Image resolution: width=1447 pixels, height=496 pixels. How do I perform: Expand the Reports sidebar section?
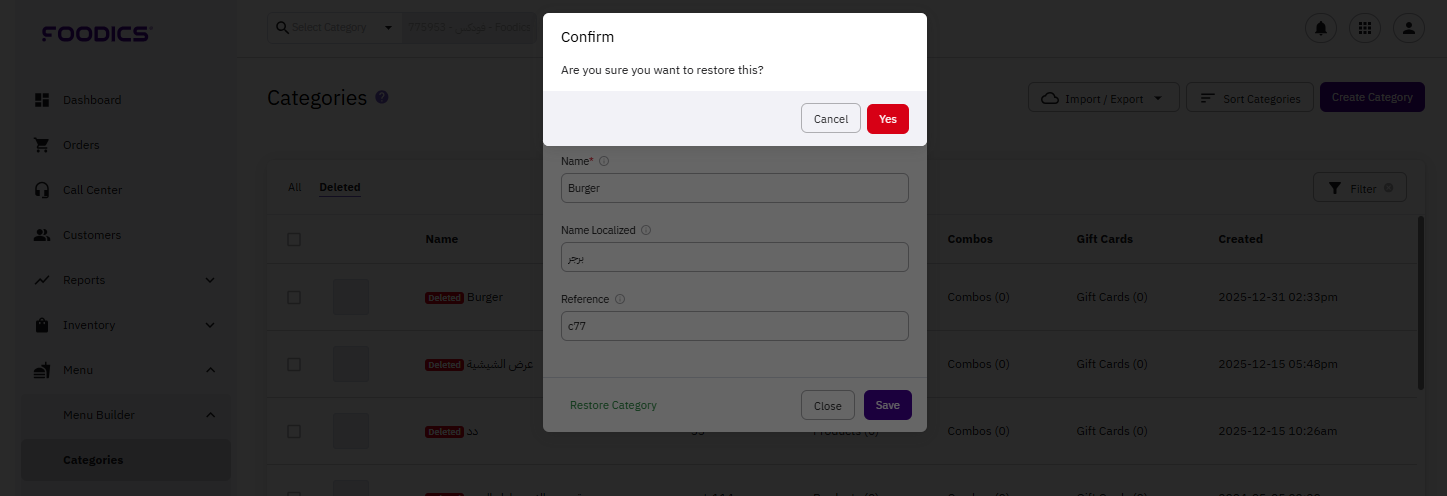point(210,280)
